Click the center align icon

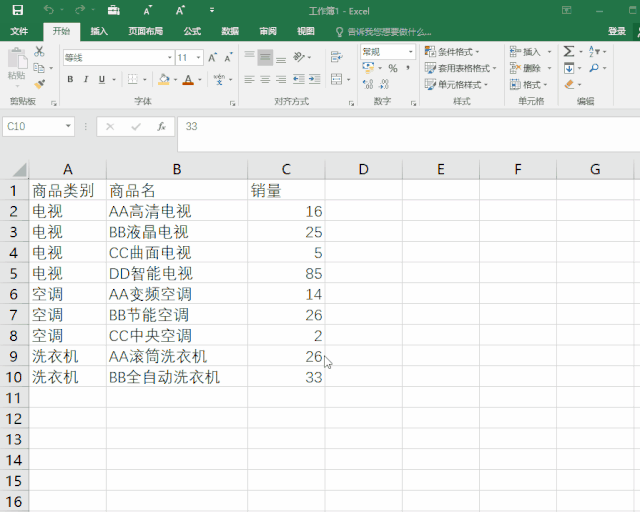(x=265, y=80)
